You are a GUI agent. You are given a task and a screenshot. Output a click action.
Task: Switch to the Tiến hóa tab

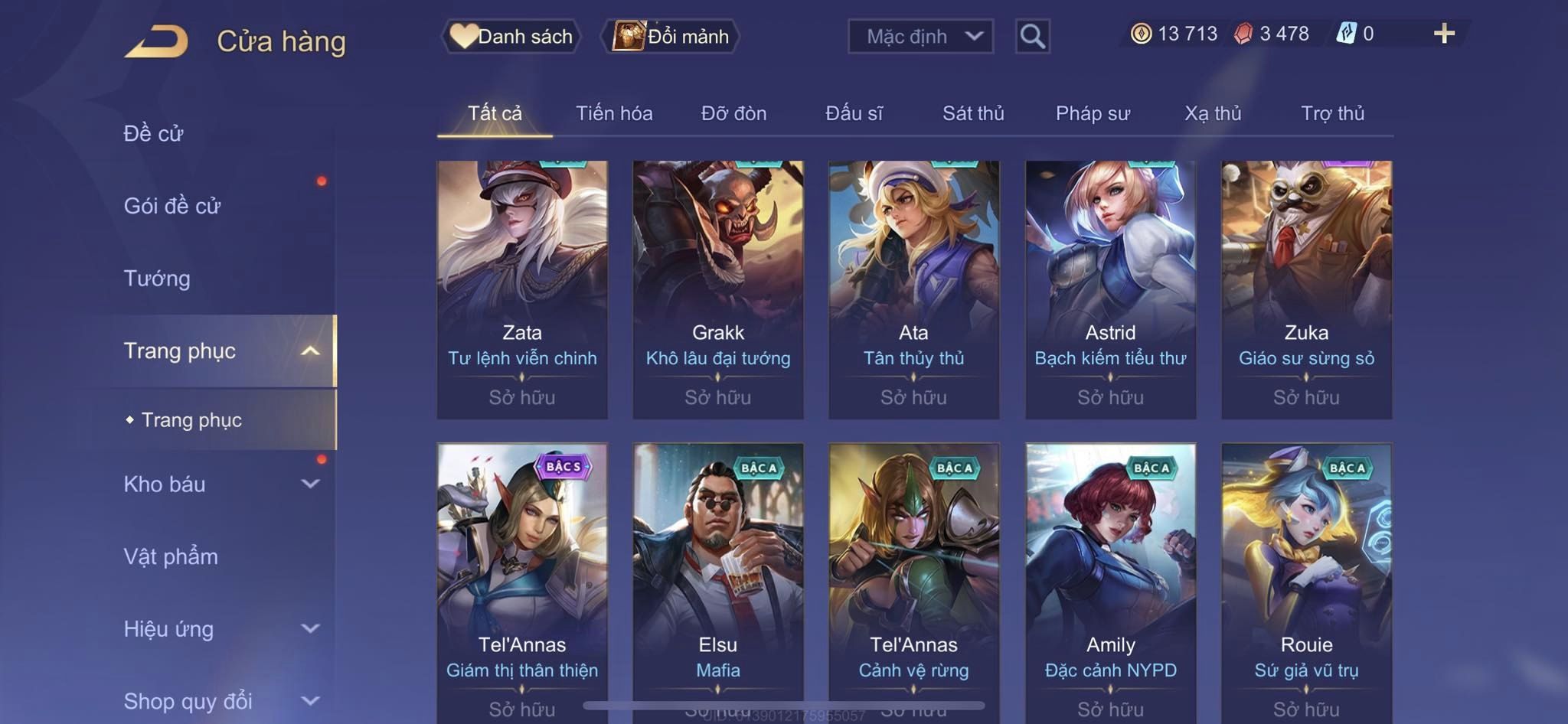click(614, 113)
